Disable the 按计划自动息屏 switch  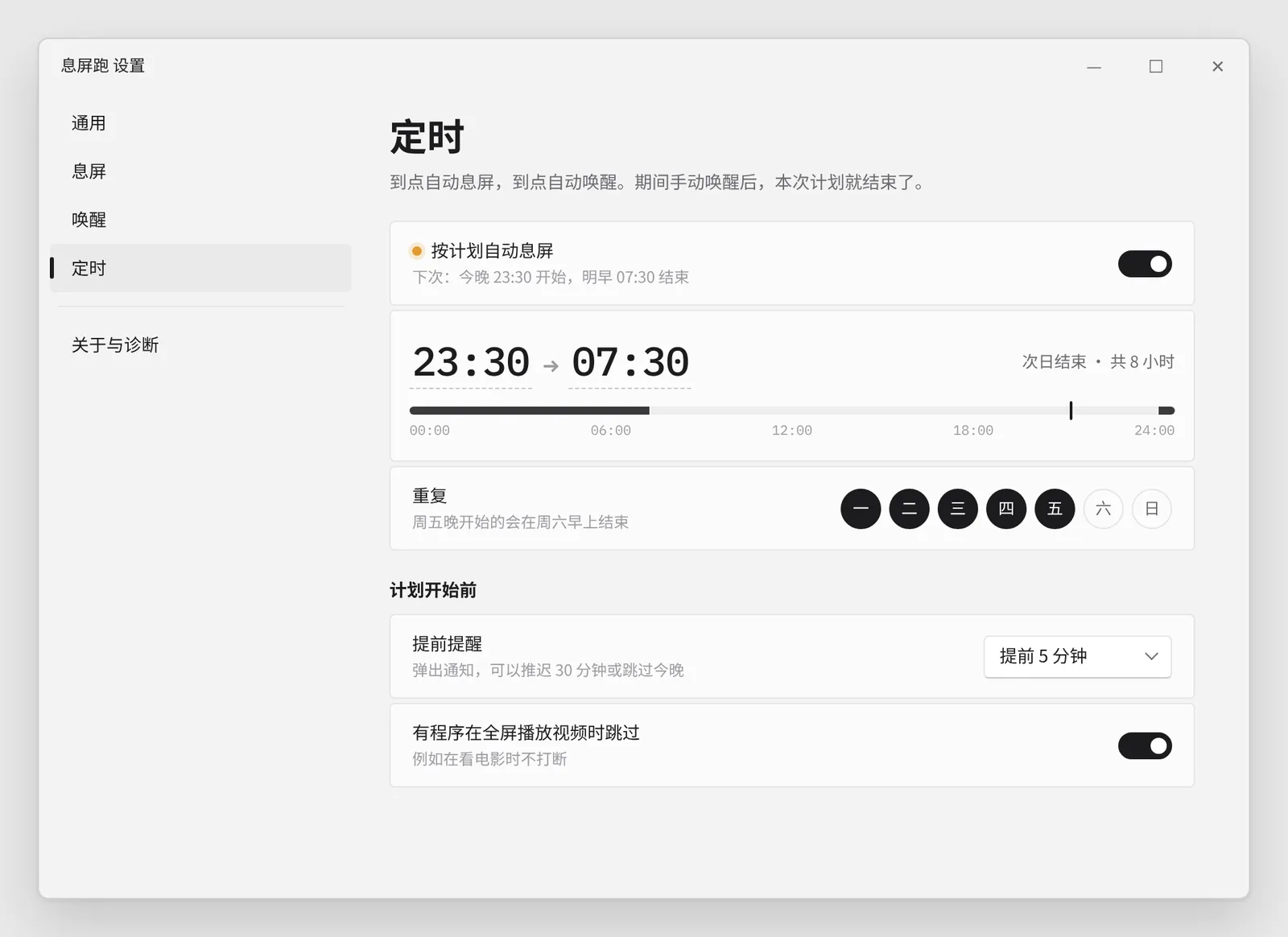point(1145,264)
